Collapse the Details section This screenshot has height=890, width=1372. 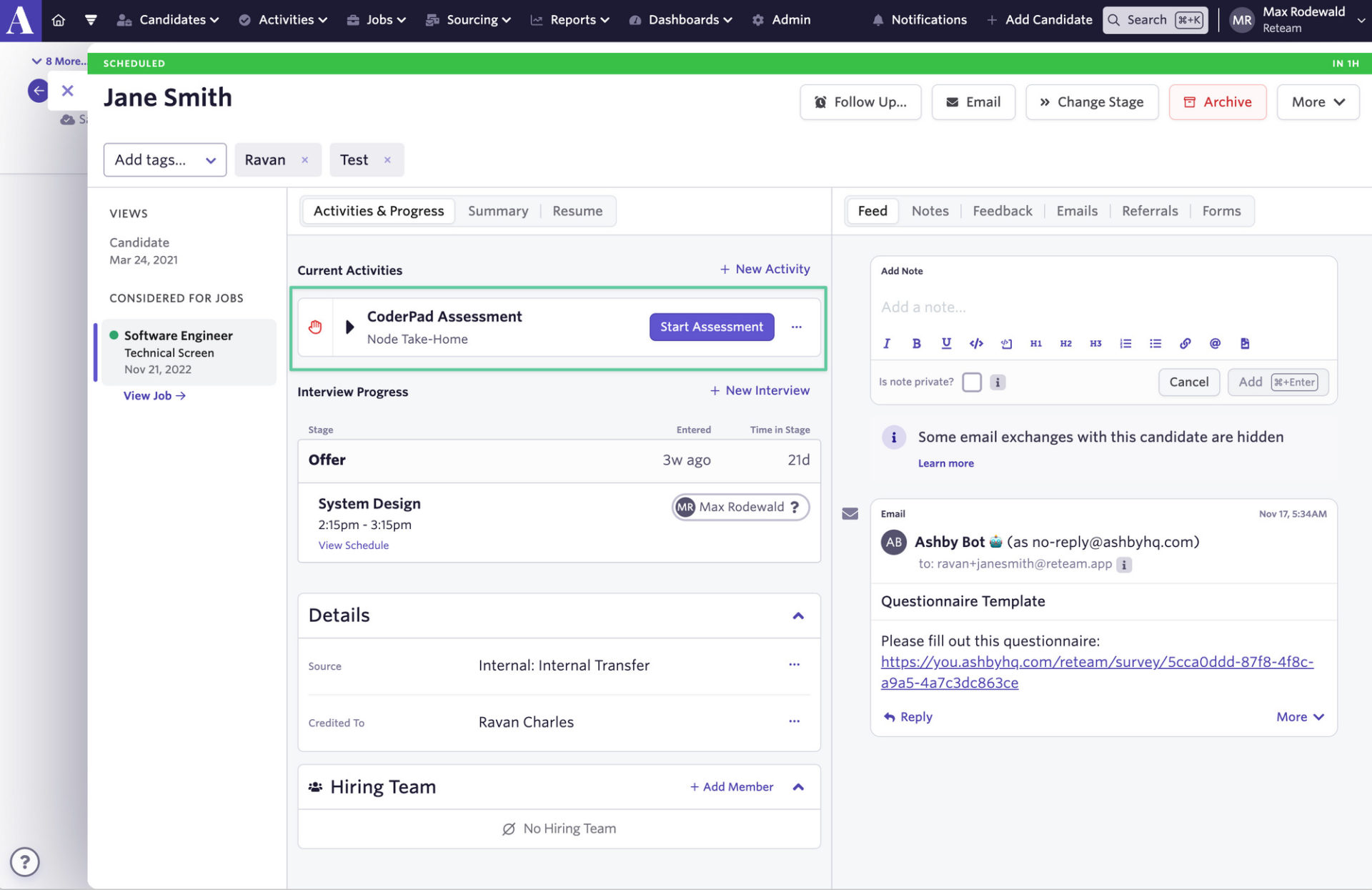pos(798,615)
